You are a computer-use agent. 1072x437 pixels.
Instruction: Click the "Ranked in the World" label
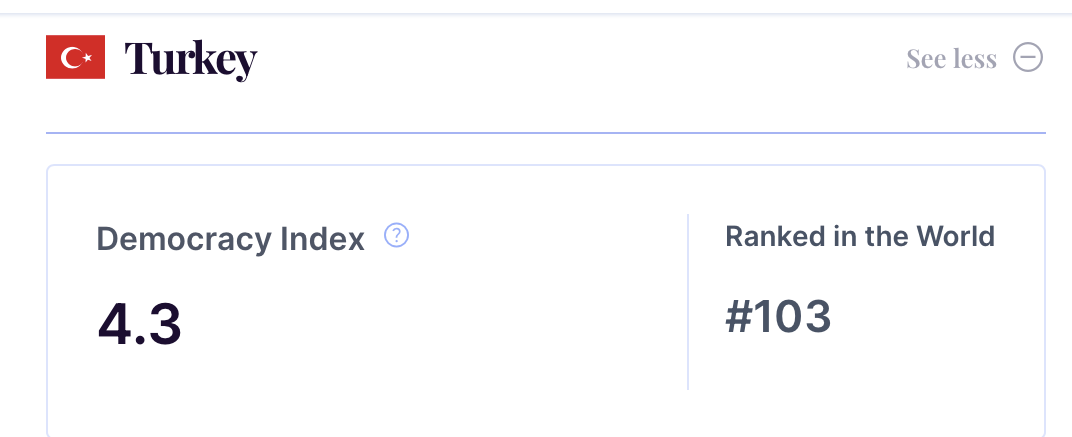click(859, 237)
